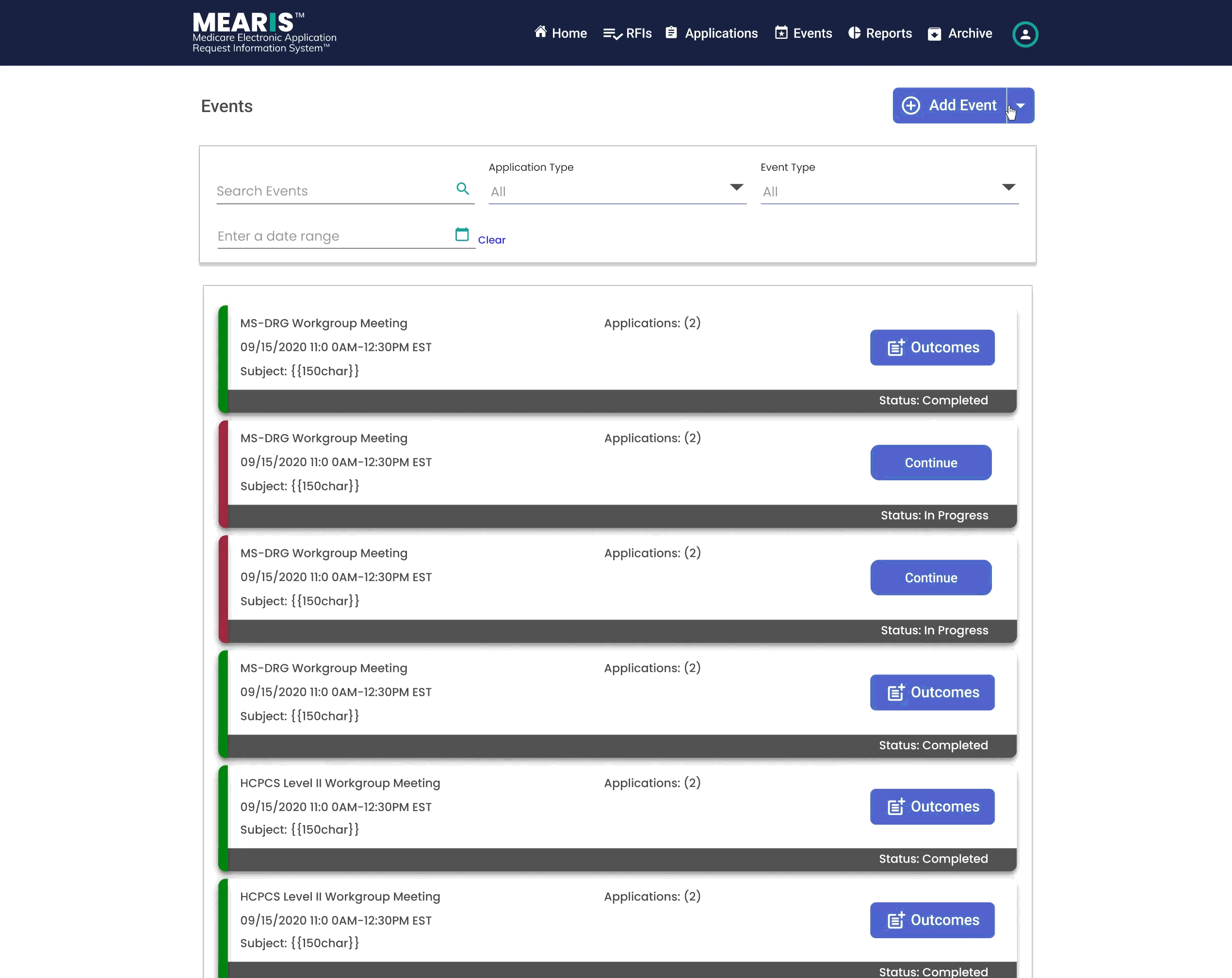Click the Reports chart icon
Image resolution: width=1232 pixels, height=978 pixels.
coord(854,33)
